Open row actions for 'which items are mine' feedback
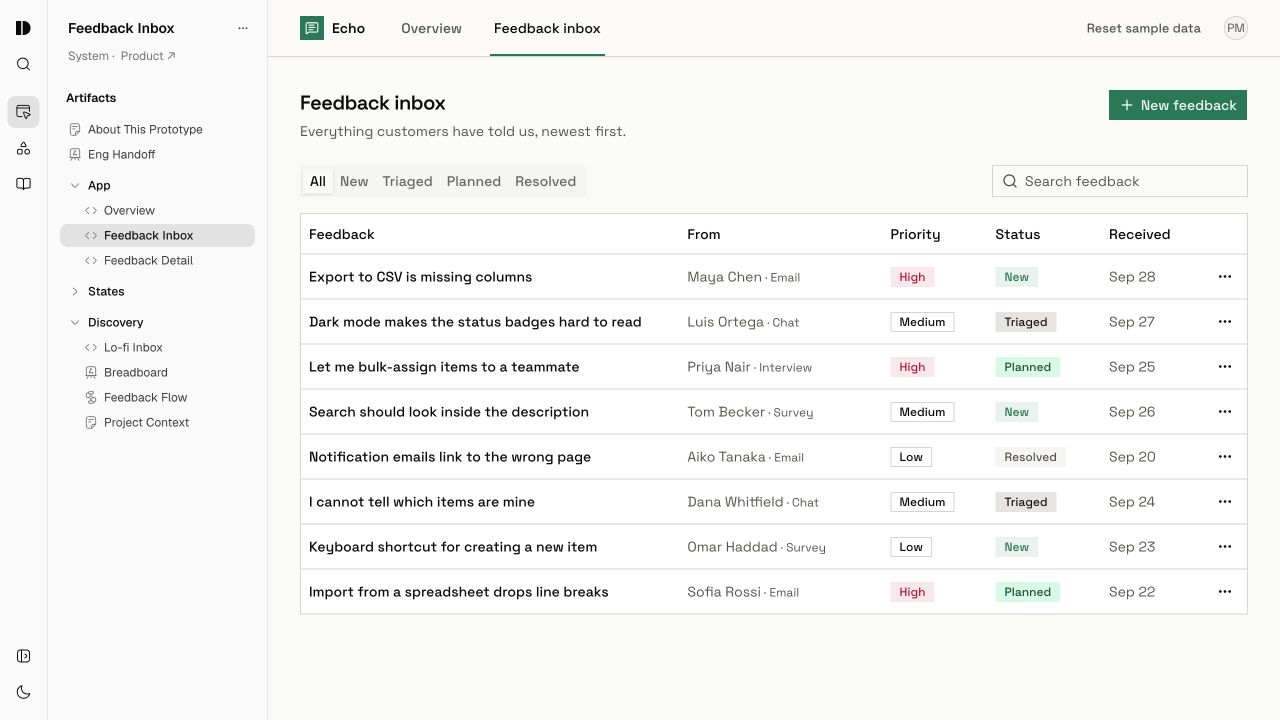The height and width of the screenshot is (720, 1280). 1225,502
